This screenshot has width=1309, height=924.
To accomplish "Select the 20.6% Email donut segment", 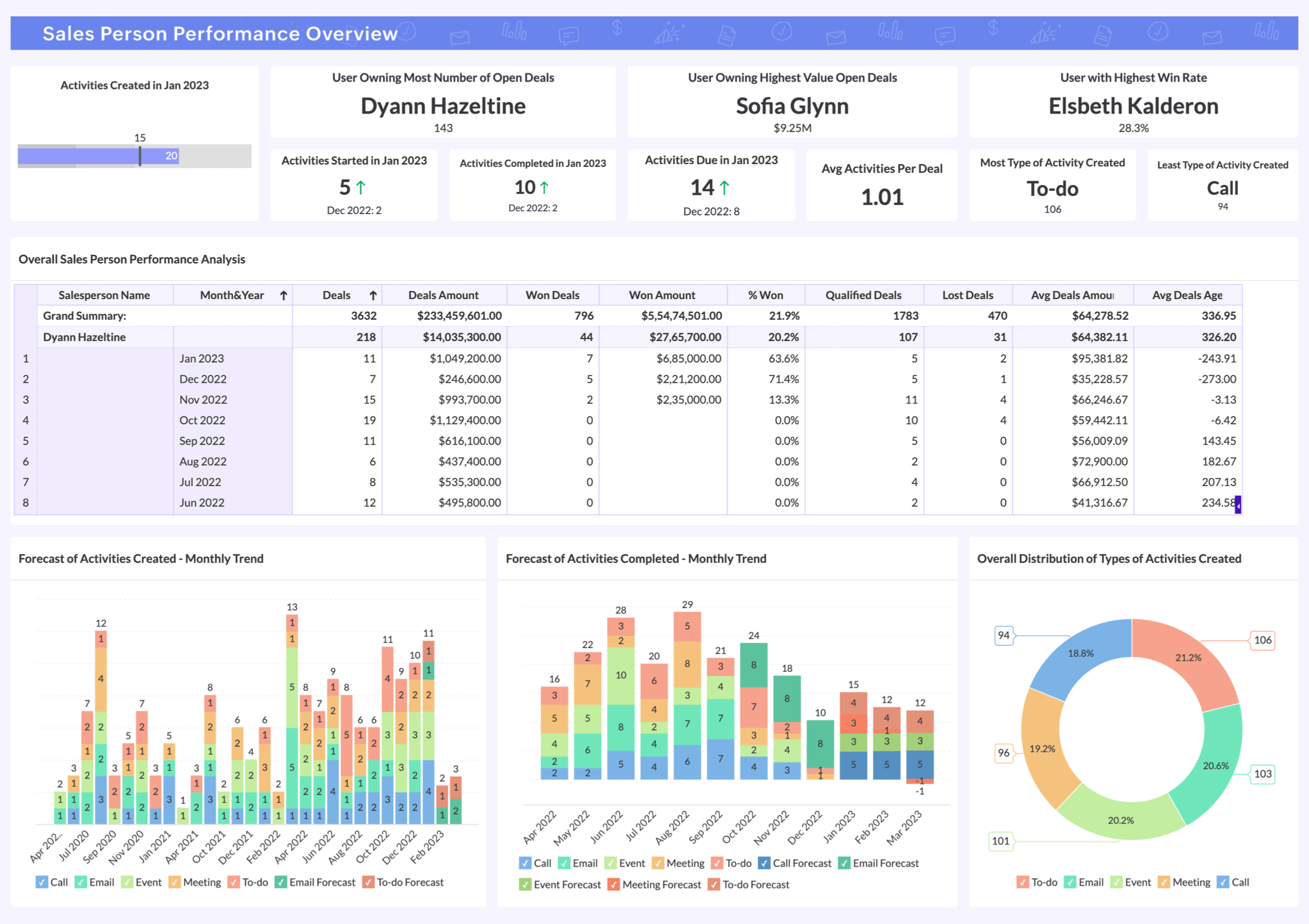I will pyautogui.click(x=1216, y=765).
